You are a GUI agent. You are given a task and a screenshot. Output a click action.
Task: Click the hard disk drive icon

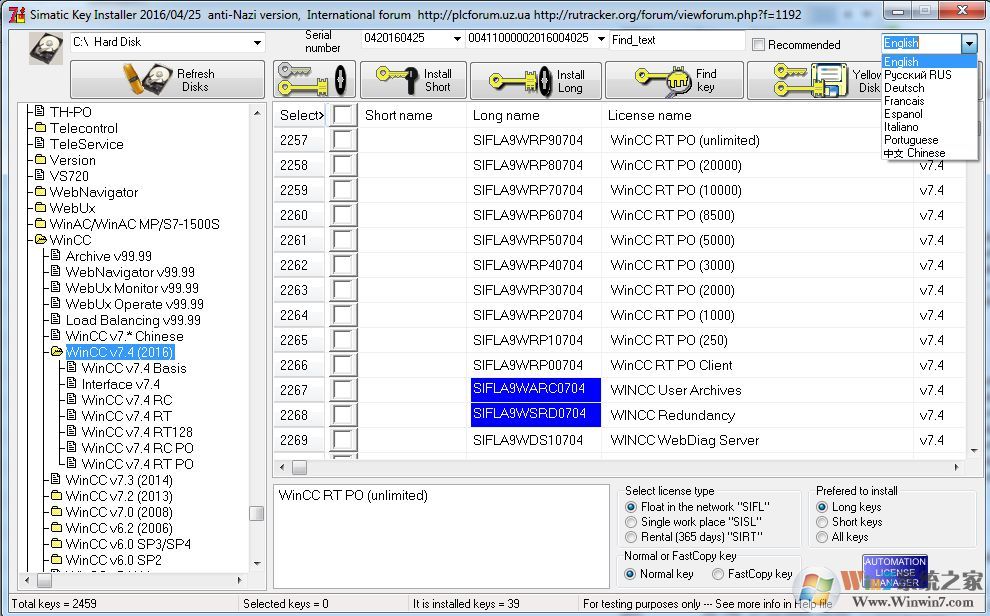45,47
